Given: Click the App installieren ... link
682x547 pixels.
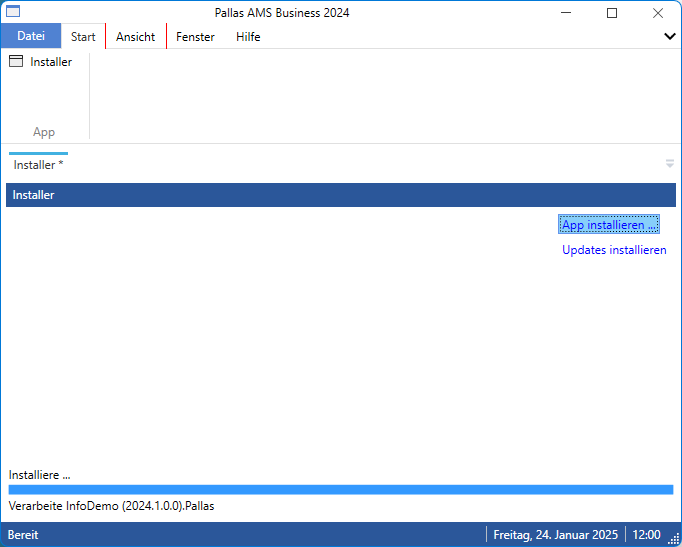Looking at the screenshot, I should (x=608, y=224).
